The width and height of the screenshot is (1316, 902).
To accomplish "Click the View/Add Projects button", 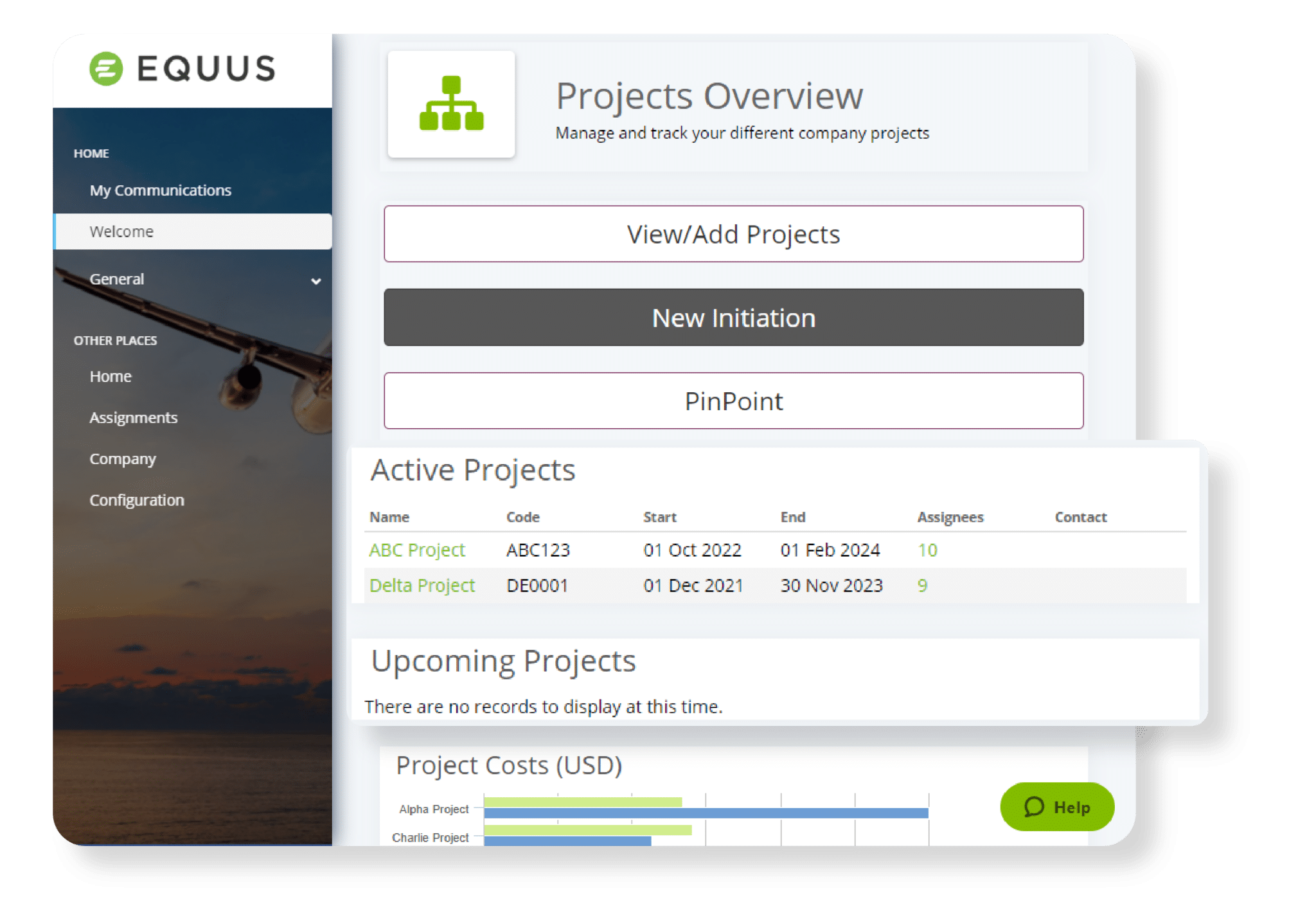I will [x=734, y=234].
